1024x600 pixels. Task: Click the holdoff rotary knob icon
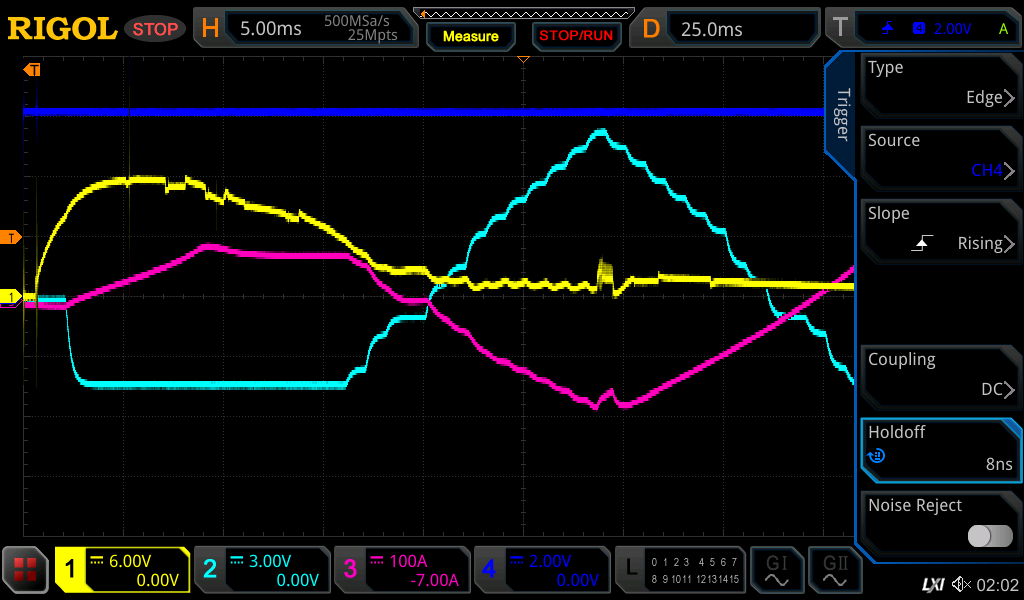[877, 456]
